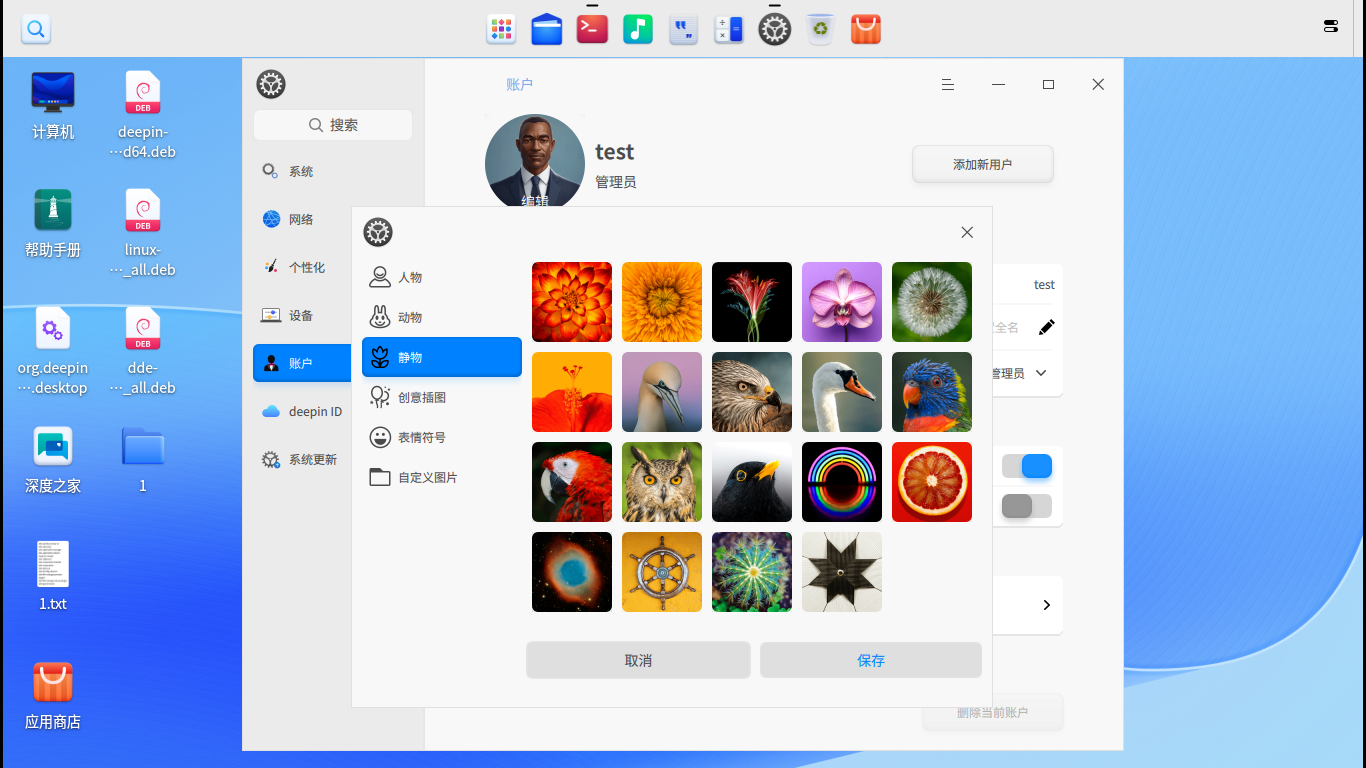Close the avatar picker dialog

(x=967, y=232)
